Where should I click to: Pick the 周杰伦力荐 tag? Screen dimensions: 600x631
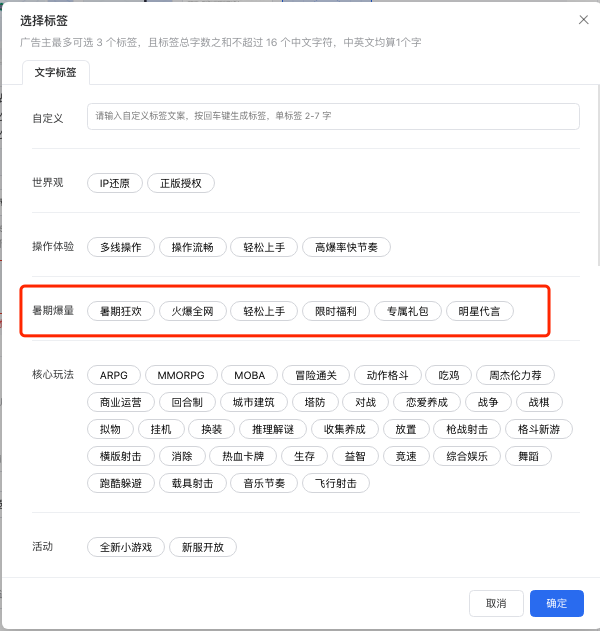[x=515, y=375]
